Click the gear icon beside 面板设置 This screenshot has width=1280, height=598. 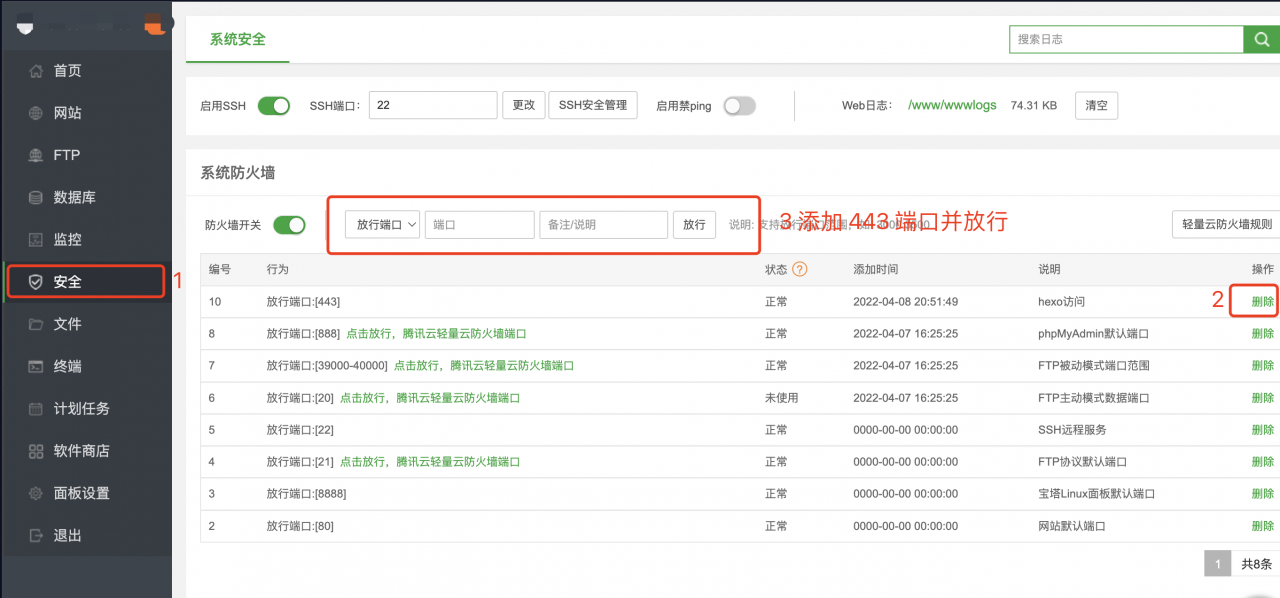click(36, 493)
